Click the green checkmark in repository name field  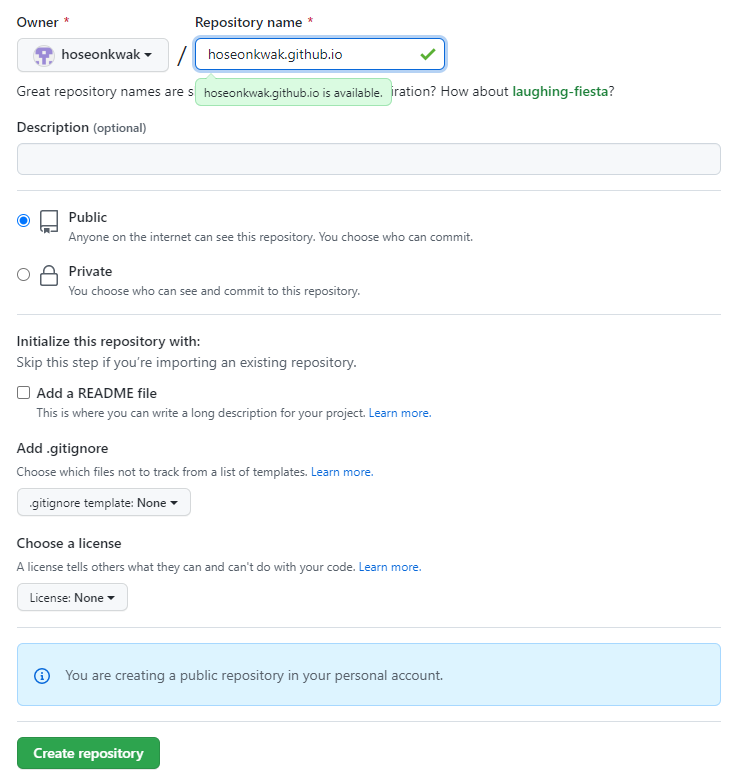[x=428, y=54]
